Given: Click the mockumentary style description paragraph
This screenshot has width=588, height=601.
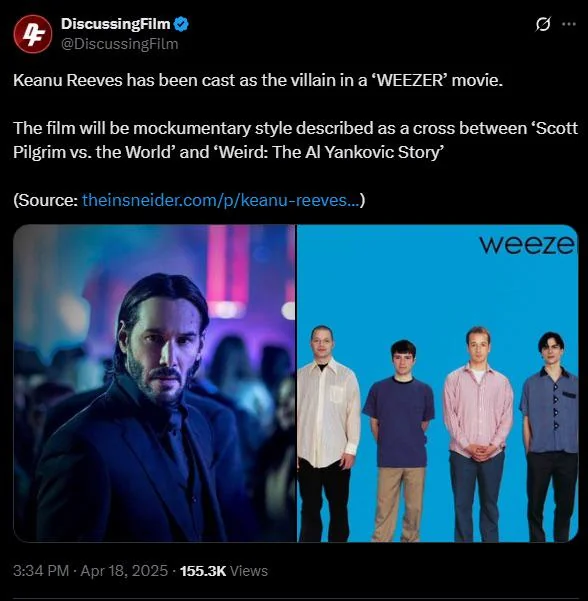Looking at the screenshot, I should [x=295, y=140].
